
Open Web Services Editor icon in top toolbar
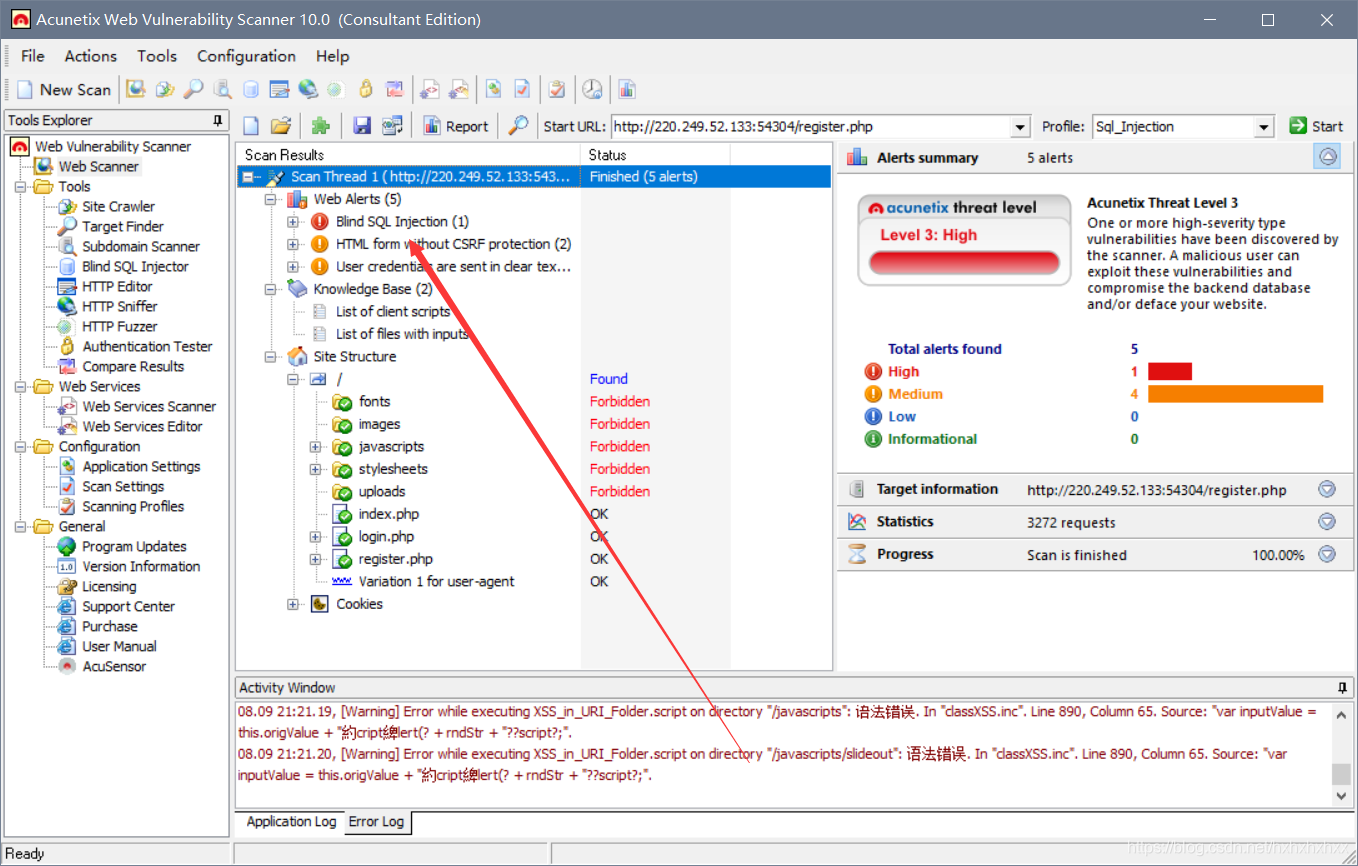[459, 90]
